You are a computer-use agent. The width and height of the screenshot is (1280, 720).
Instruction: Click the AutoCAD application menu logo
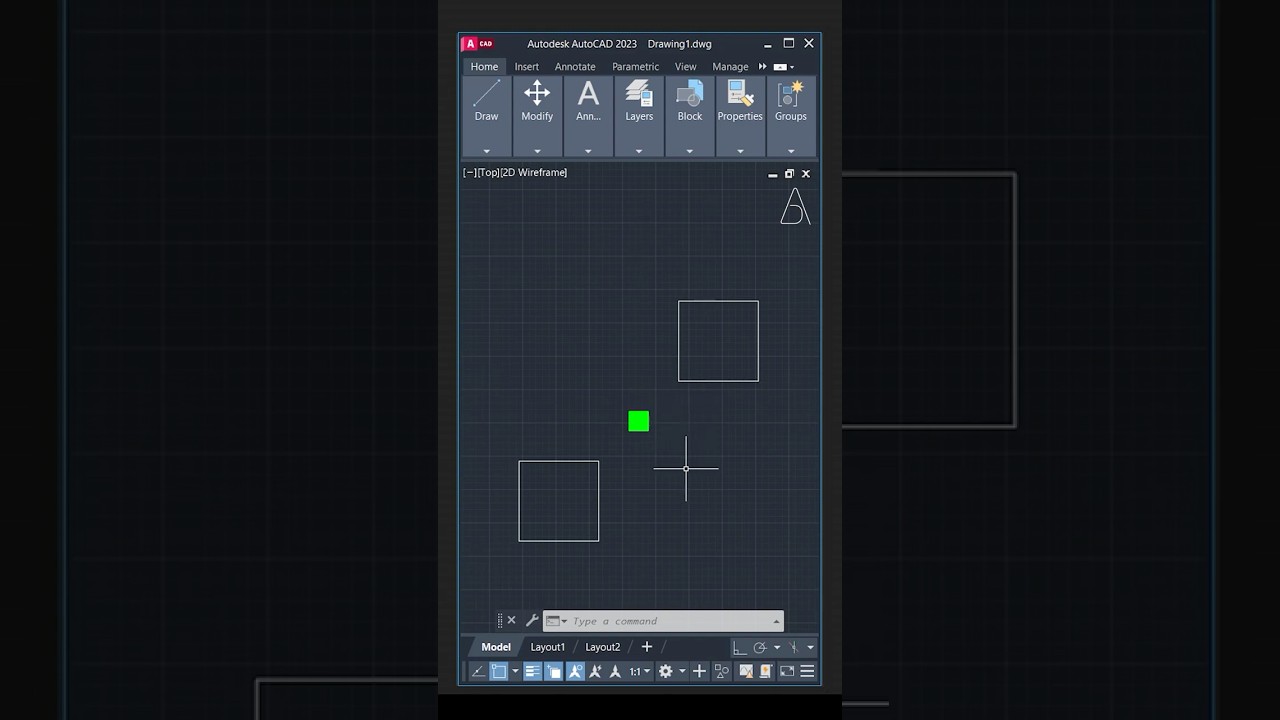[x=478, y=44]
